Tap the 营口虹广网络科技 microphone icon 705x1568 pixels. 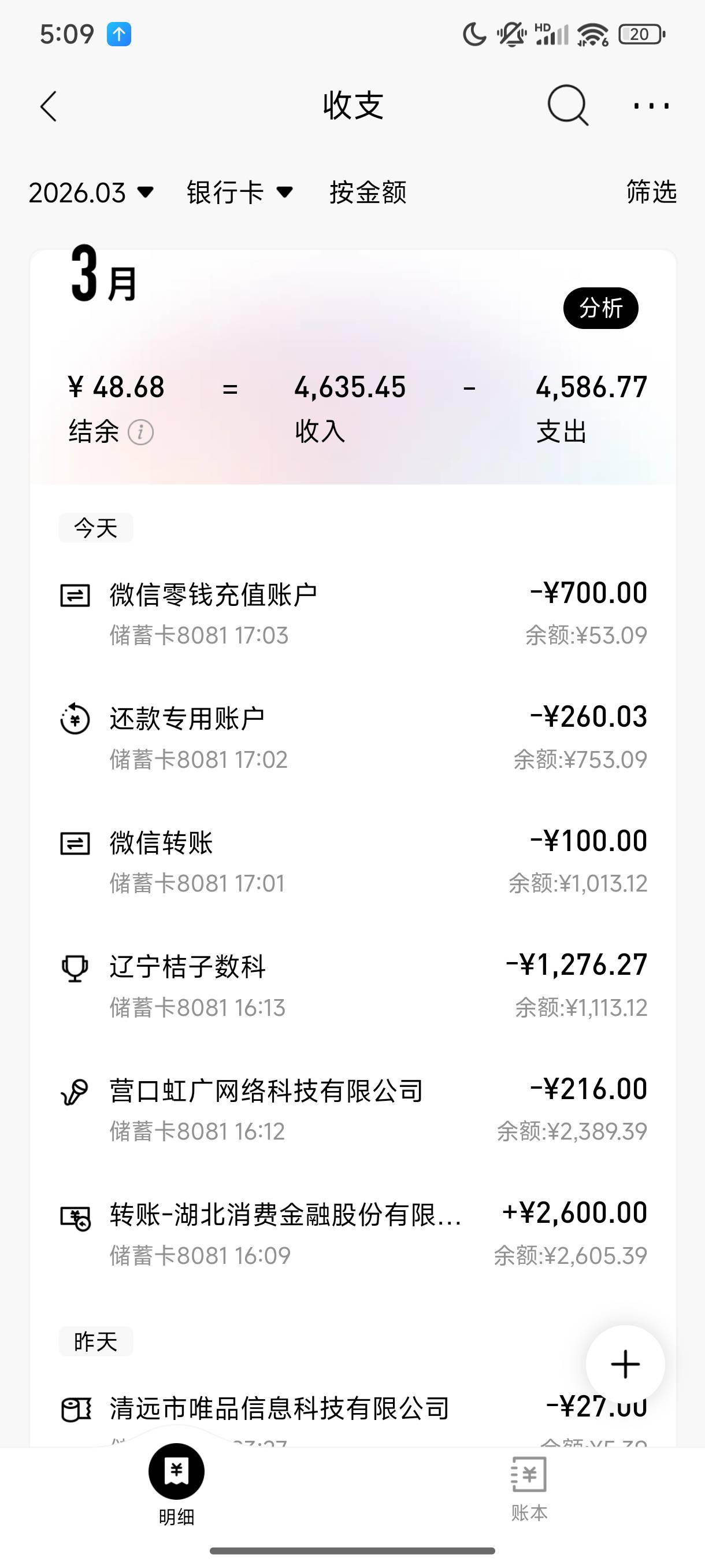(x=75, y=1092)
